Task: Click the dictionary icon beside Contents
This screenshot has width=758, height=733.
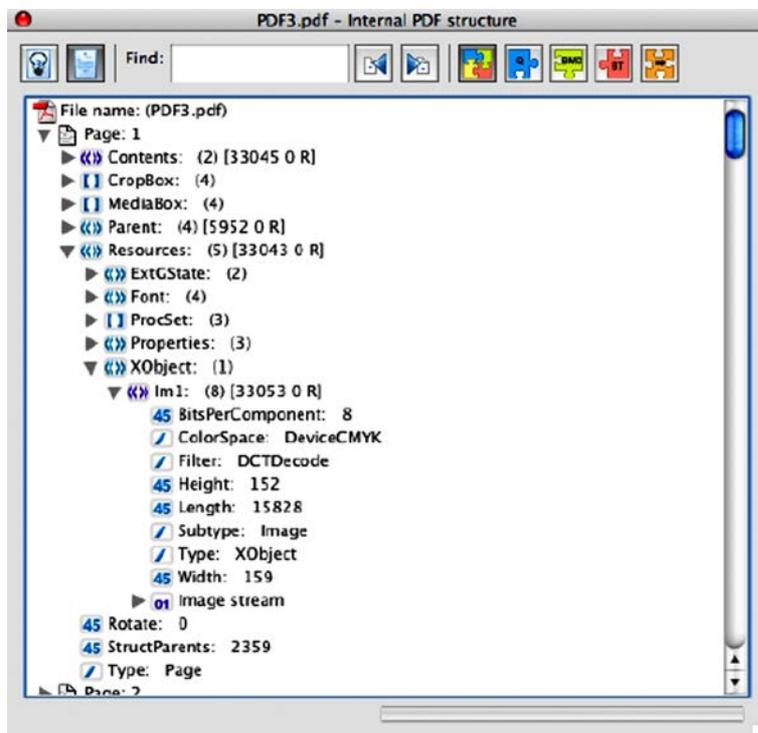Action: [x=91, y=158]
